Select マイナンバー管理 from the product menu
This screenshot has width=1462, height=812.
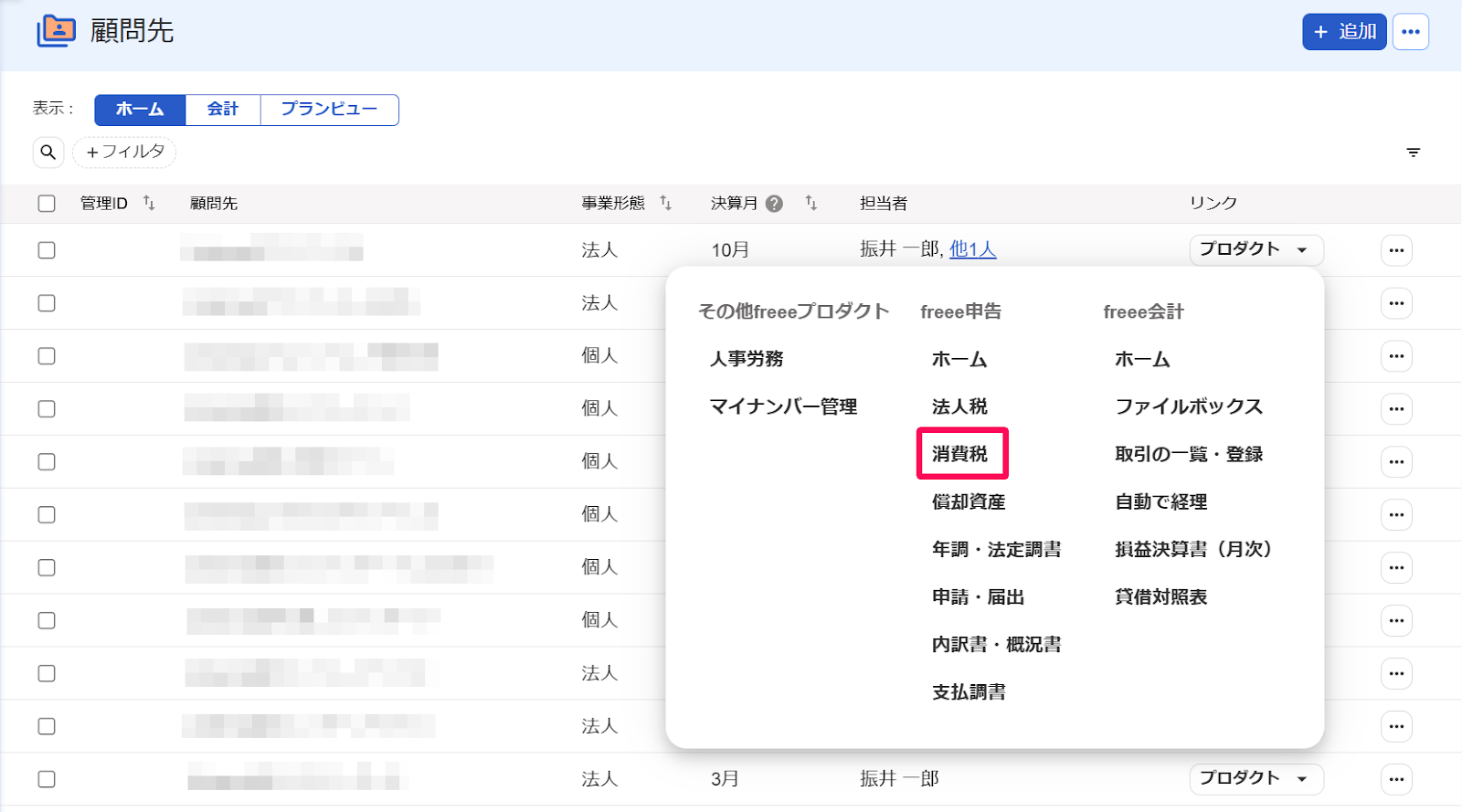point(783,406)
